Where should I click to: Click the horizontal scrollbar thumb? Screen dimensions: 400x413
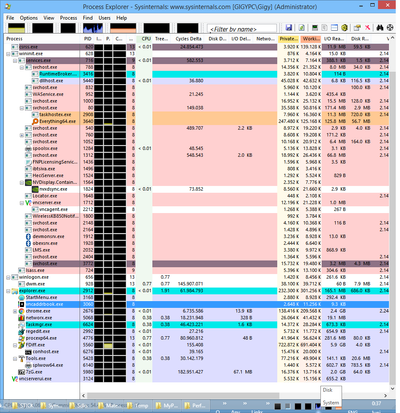click(183, 395)
